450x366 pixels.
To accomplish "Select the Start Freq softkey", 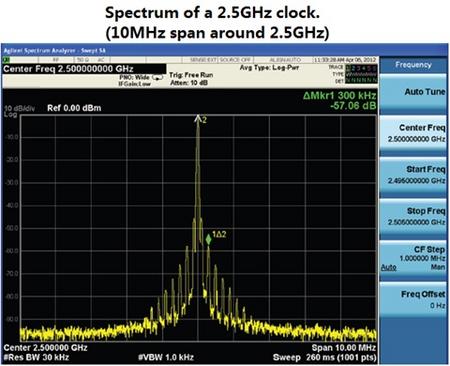I will [x=413, y=177].
